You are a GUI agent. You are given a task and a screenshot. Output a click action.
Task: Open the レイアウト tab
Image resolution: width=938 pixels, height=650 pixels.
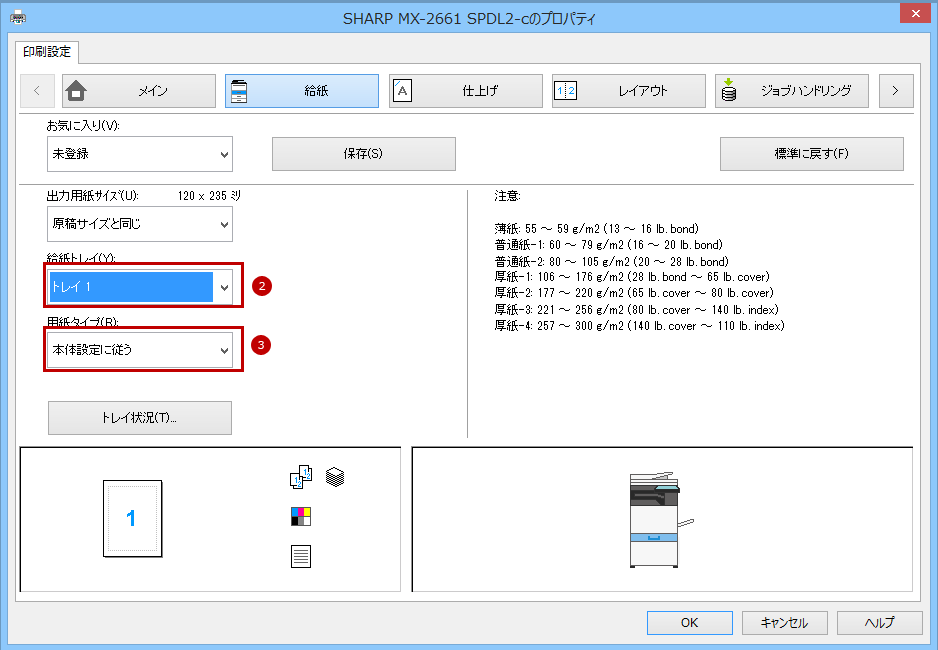click(629, 91)
